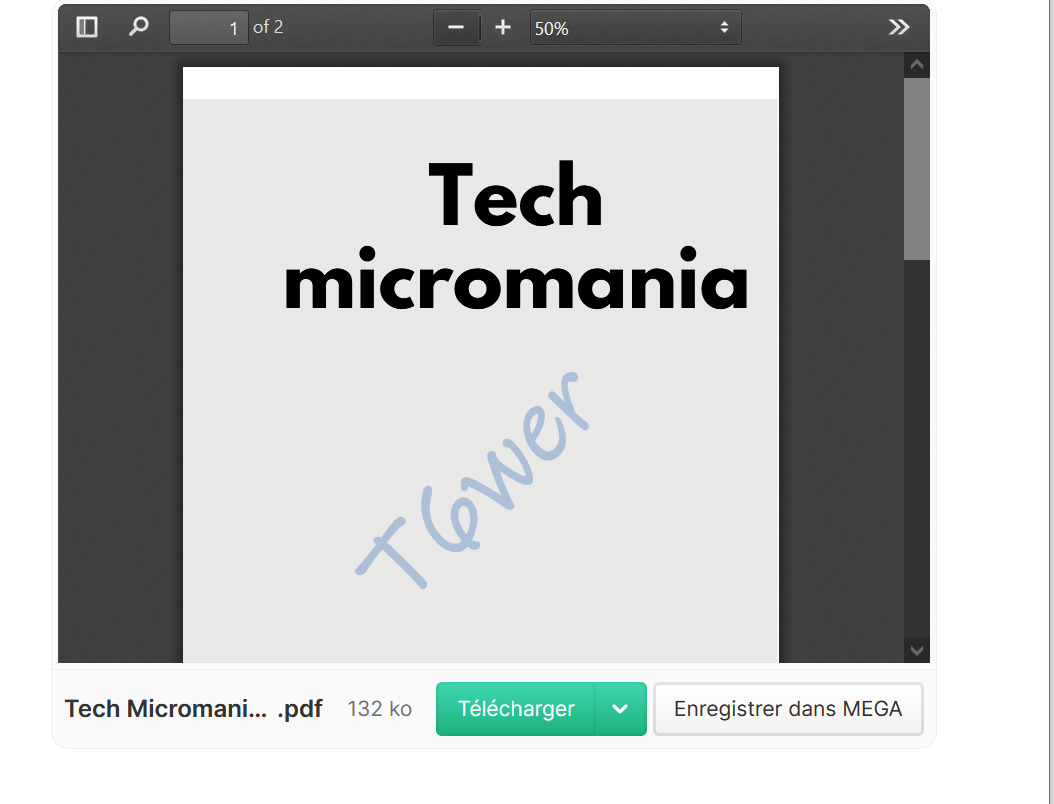The image size is (1054, 804).
Task: Click the page number input field
Action: pyautogui.click(x=208, y=28)
